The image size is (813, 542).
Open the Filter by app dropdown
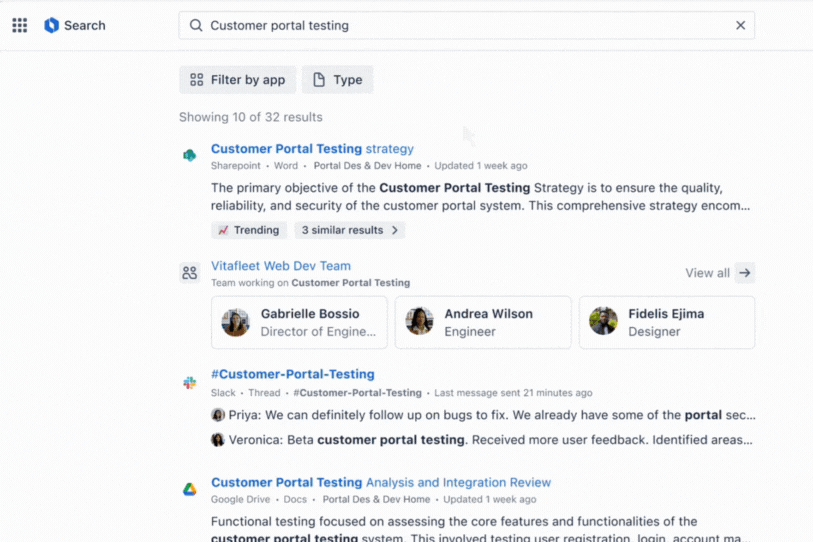coord(237,80)
